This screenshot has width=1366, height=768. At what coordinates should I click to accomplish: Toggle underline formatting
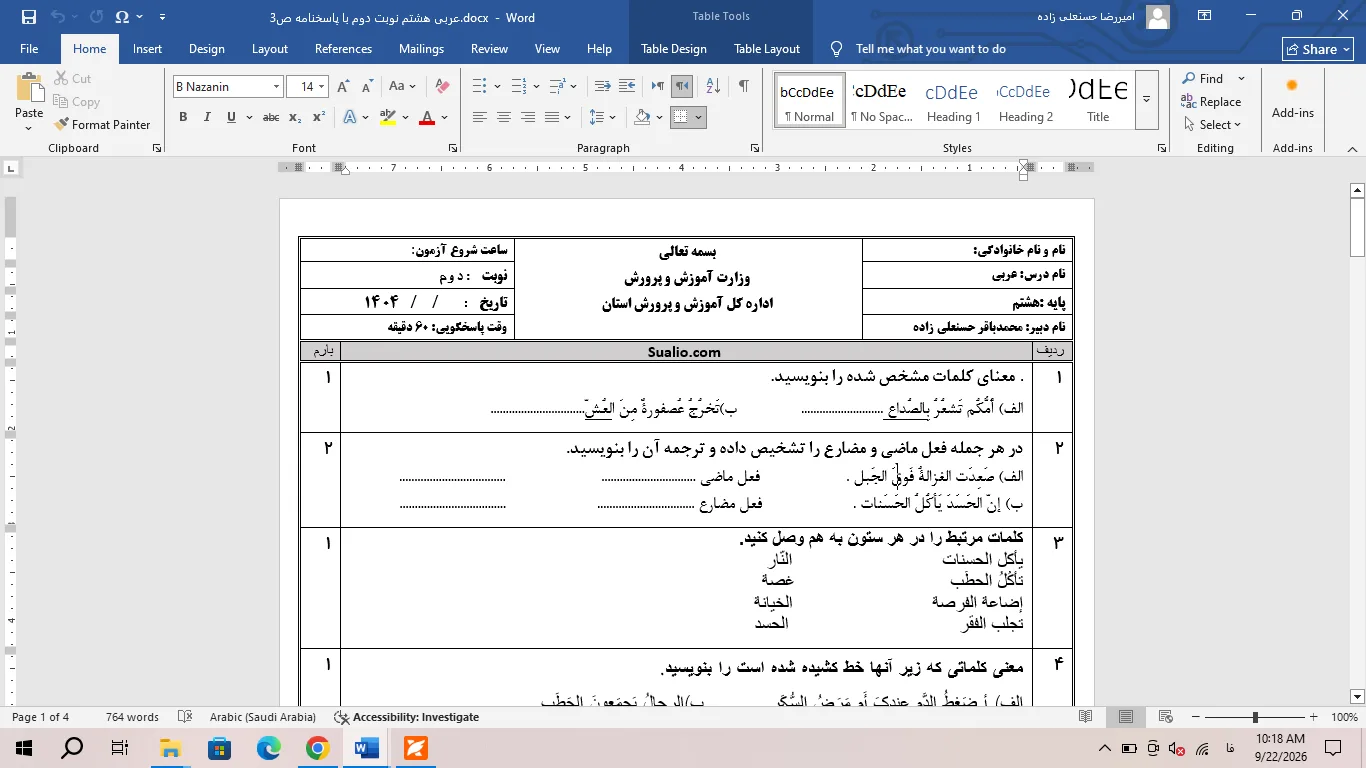pyautogui.click(x=231, y=117)
